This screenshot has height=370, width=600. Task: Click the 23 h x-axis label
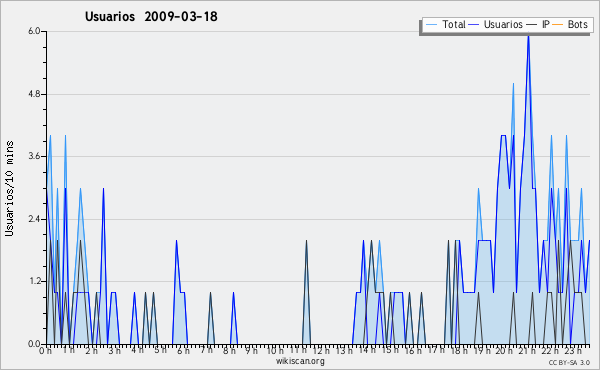[x=573, y=350]
